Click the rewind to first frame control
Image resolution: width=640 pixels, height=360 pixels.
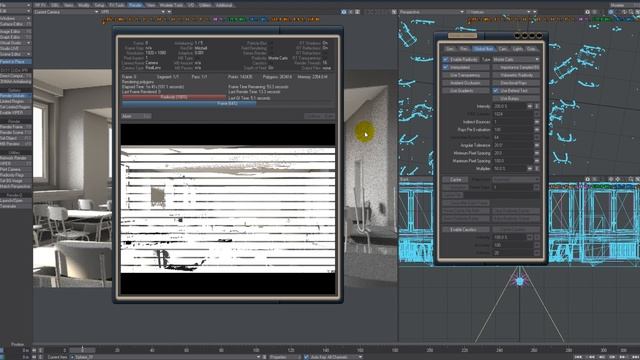(x=578, y=357)
